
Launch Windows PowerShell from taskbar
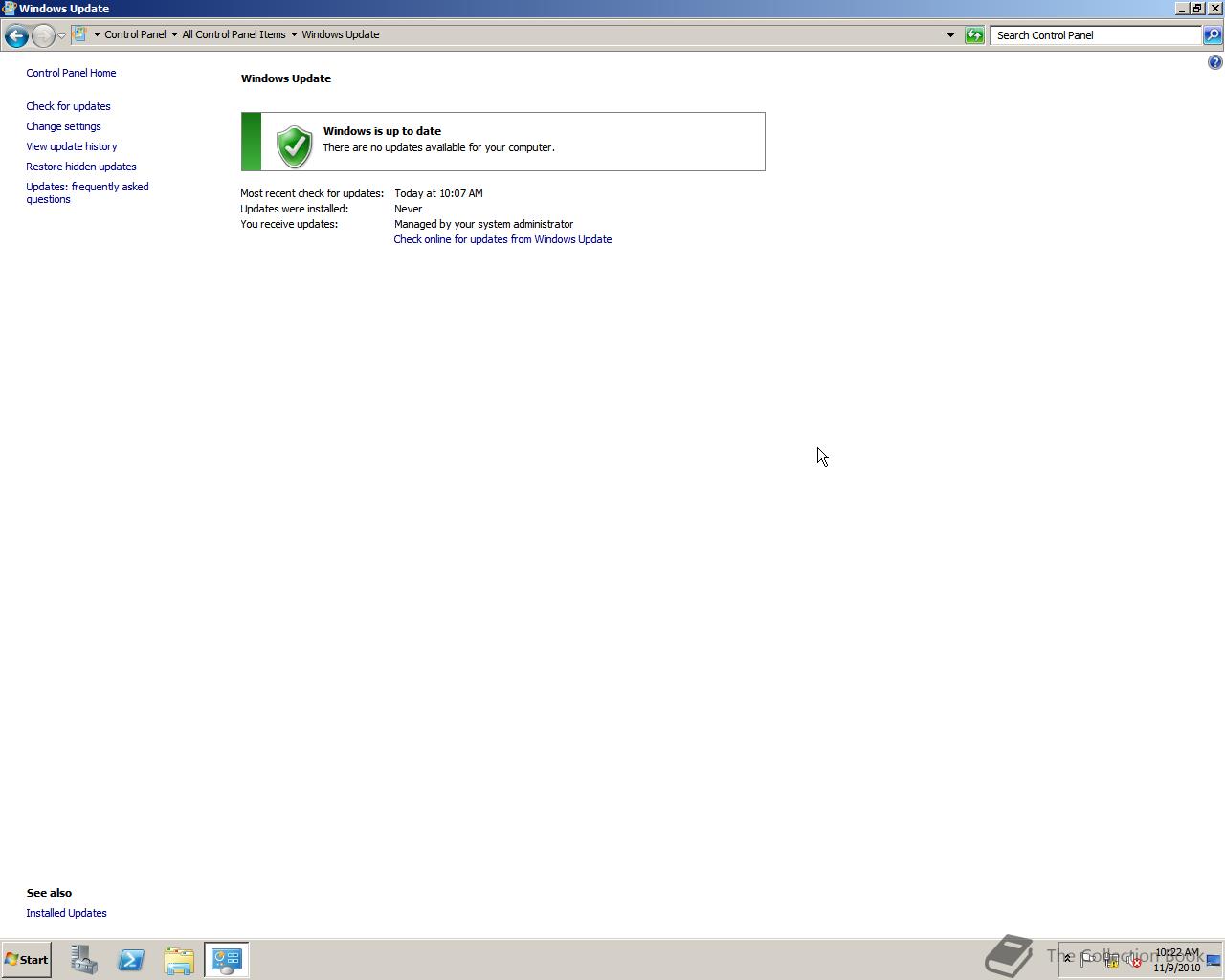pyautogui.click(x=131, y=960)
